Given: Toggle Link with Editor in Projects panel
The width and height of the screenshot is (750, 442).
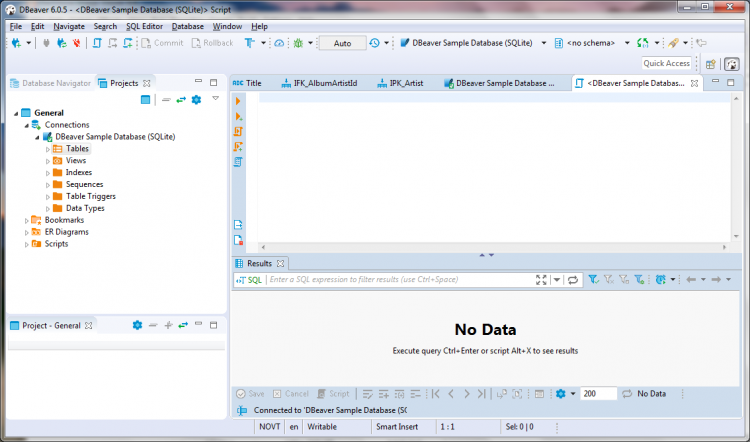Looking at the screenshot, I should coord(181,100).
